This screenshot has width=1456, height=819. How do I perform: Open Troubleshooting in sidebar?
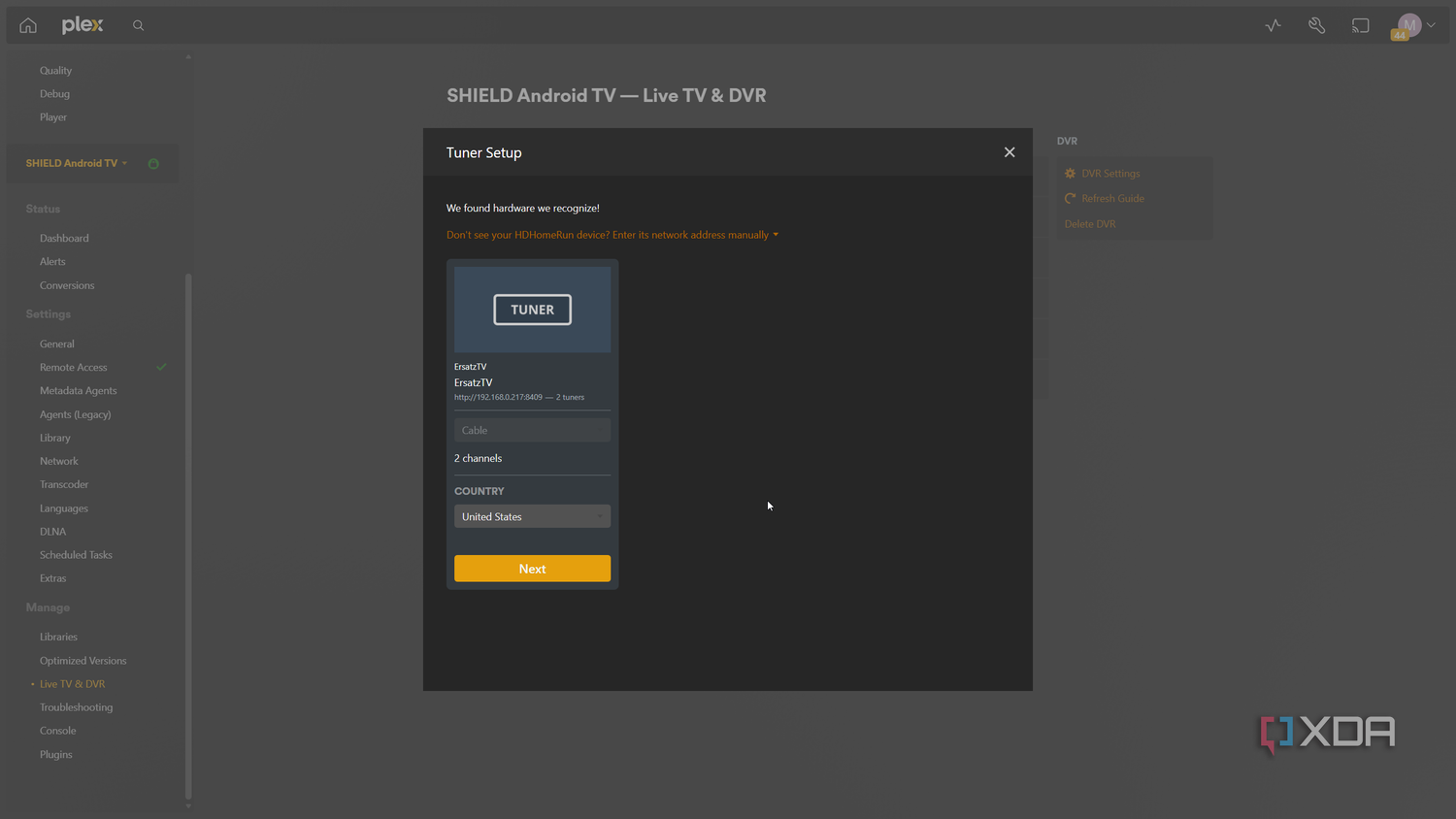(76, 707)
